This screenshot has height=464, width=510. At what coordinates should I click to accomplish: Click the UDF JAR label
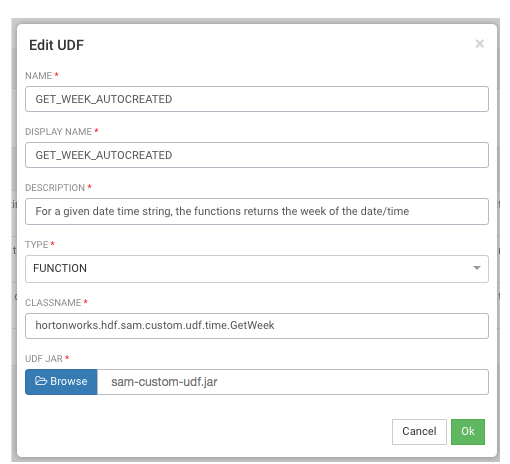44,359
